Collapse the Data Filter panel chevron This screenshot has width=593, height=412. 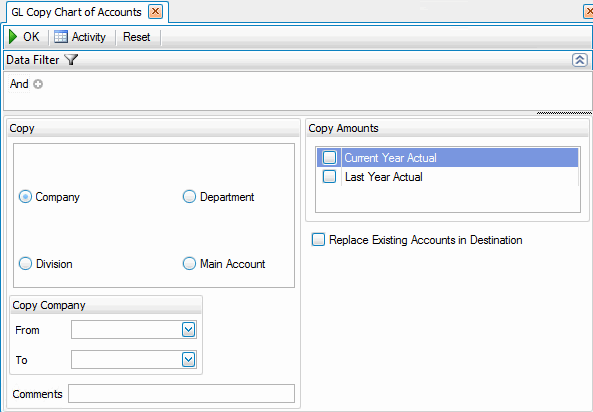pyautogui.click(x=580, y=60)
